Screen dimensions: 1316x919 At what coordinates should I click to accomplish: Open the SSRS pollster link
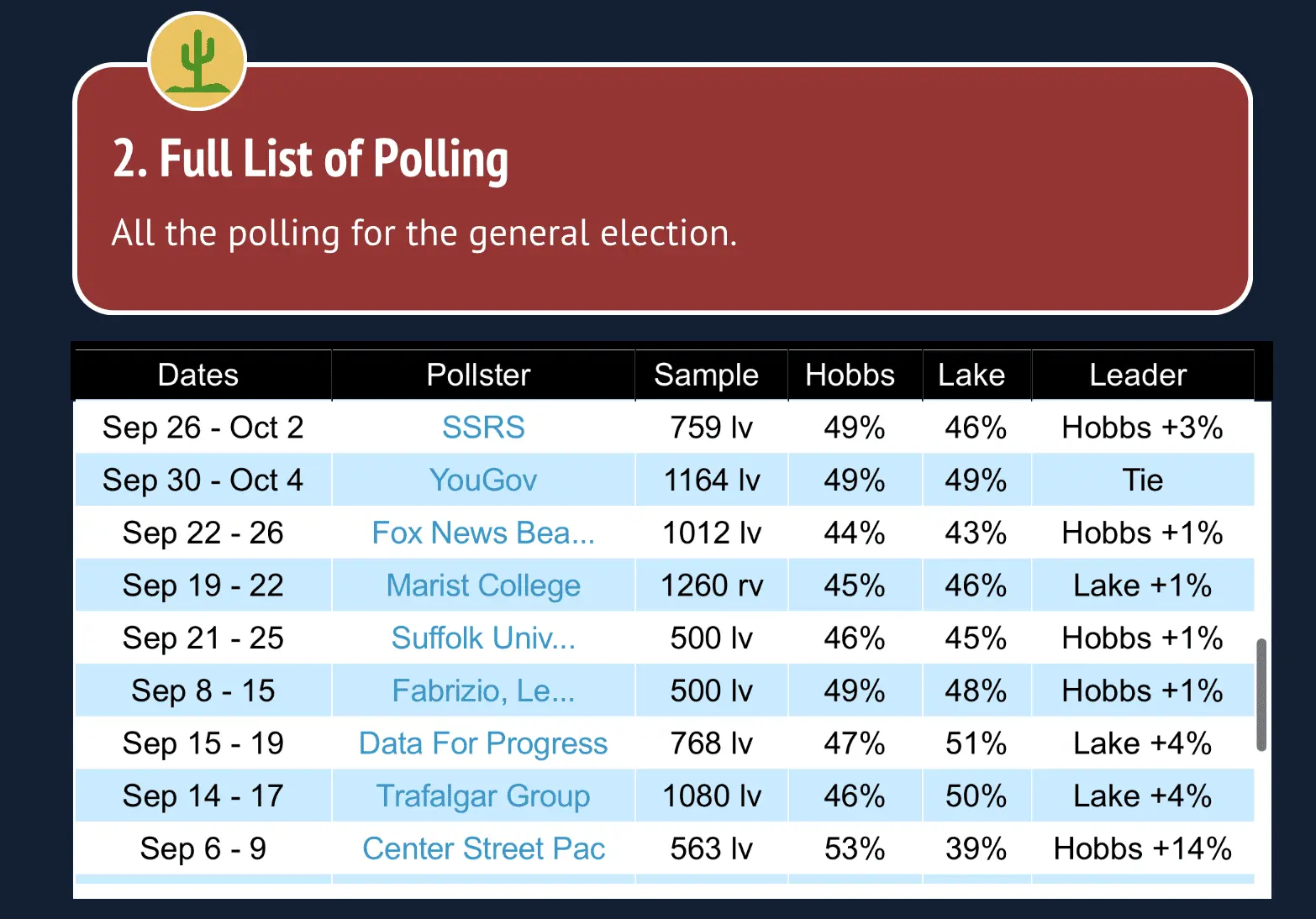point(483,428)
